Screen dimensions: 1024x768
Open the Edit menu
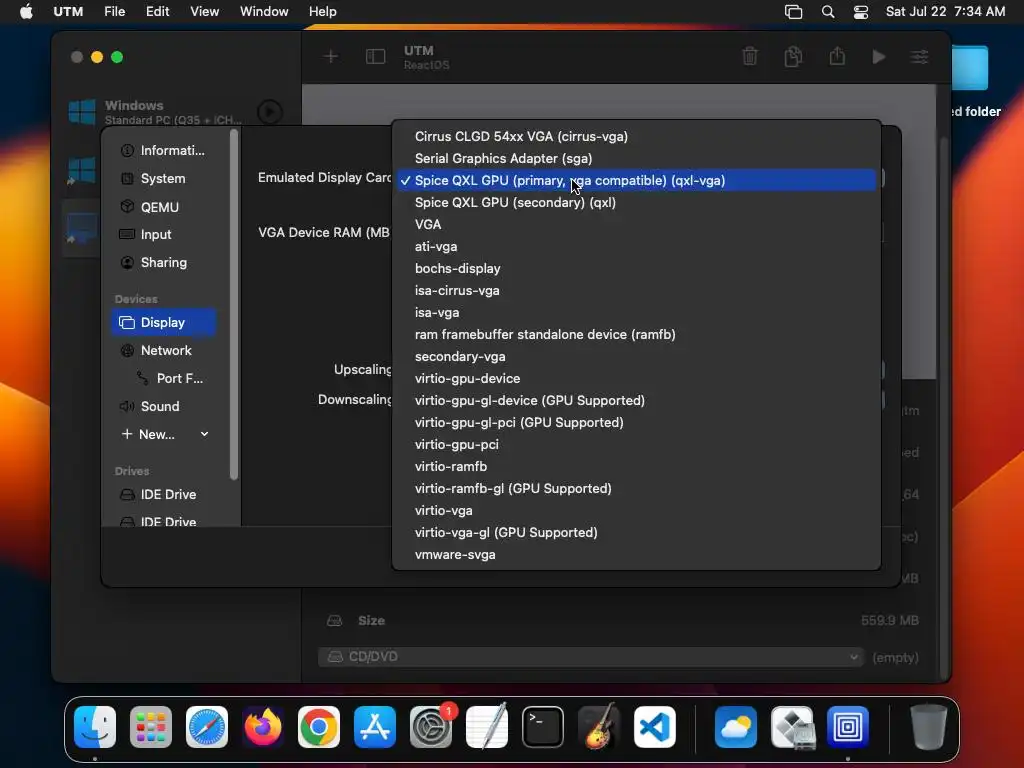coord(157,12)
